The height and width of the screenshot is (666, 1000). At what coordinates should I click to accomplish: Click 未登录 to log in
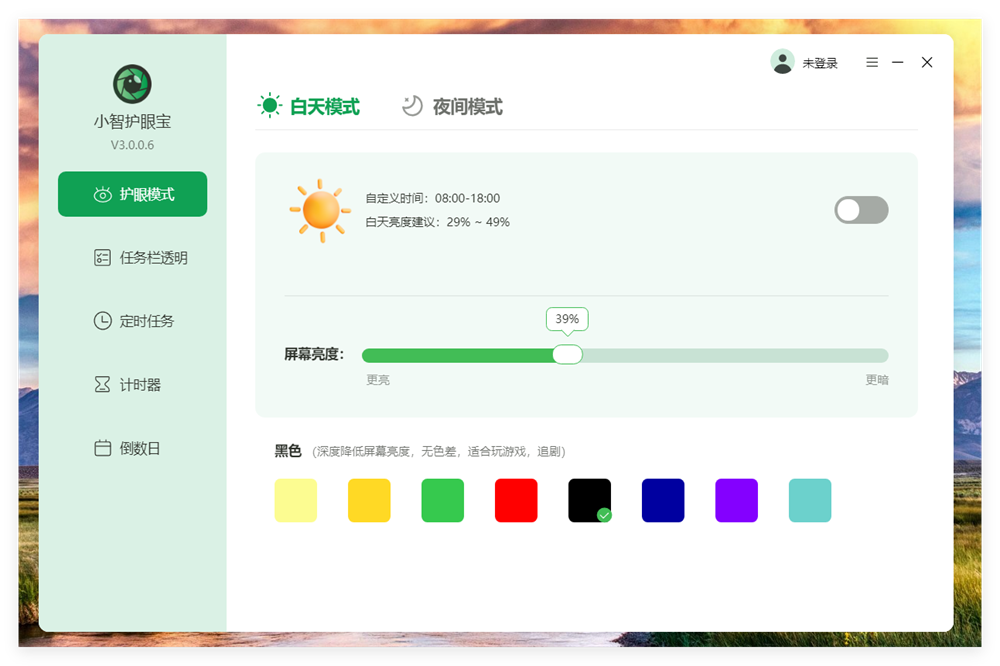(820, 63)
